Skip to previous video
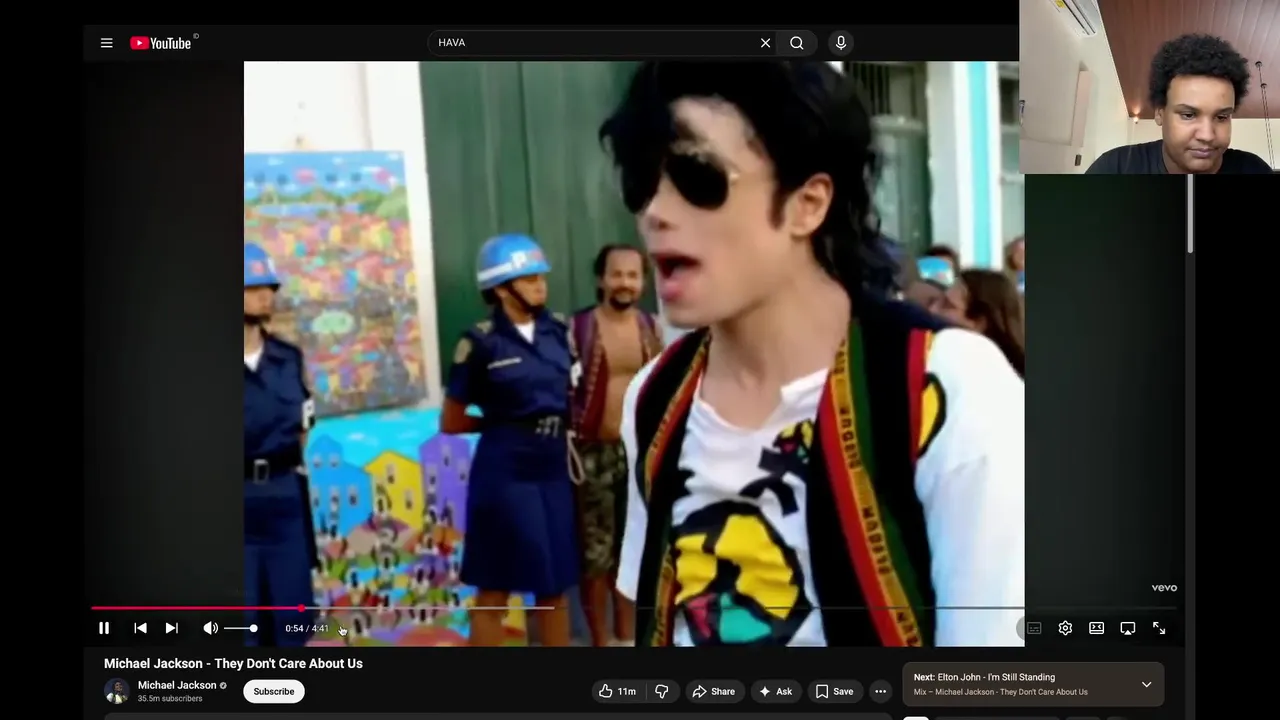This screenshot has width=1280, height=720. click(x=140, y=628)
